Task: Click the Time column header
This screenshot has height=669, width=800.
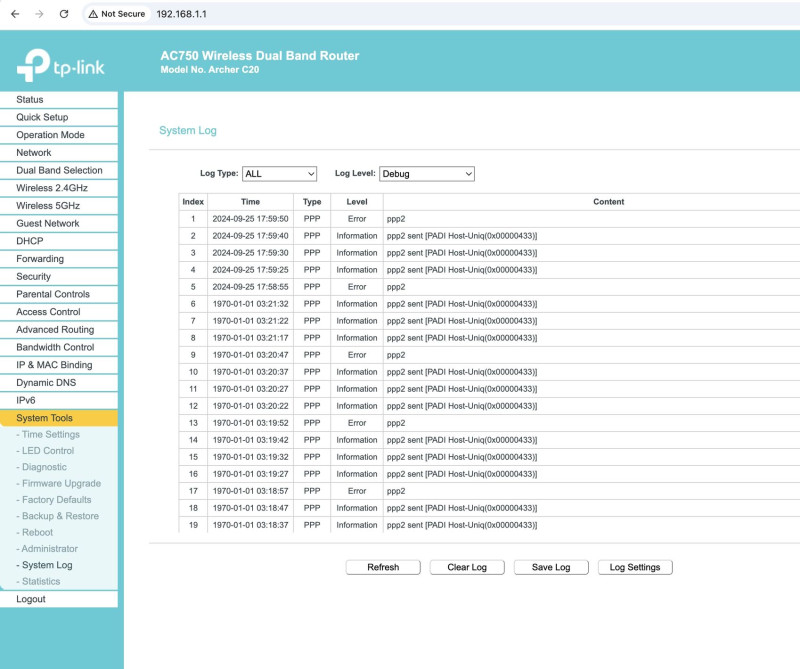Action: pyautogui.click(x=251, y=202)
